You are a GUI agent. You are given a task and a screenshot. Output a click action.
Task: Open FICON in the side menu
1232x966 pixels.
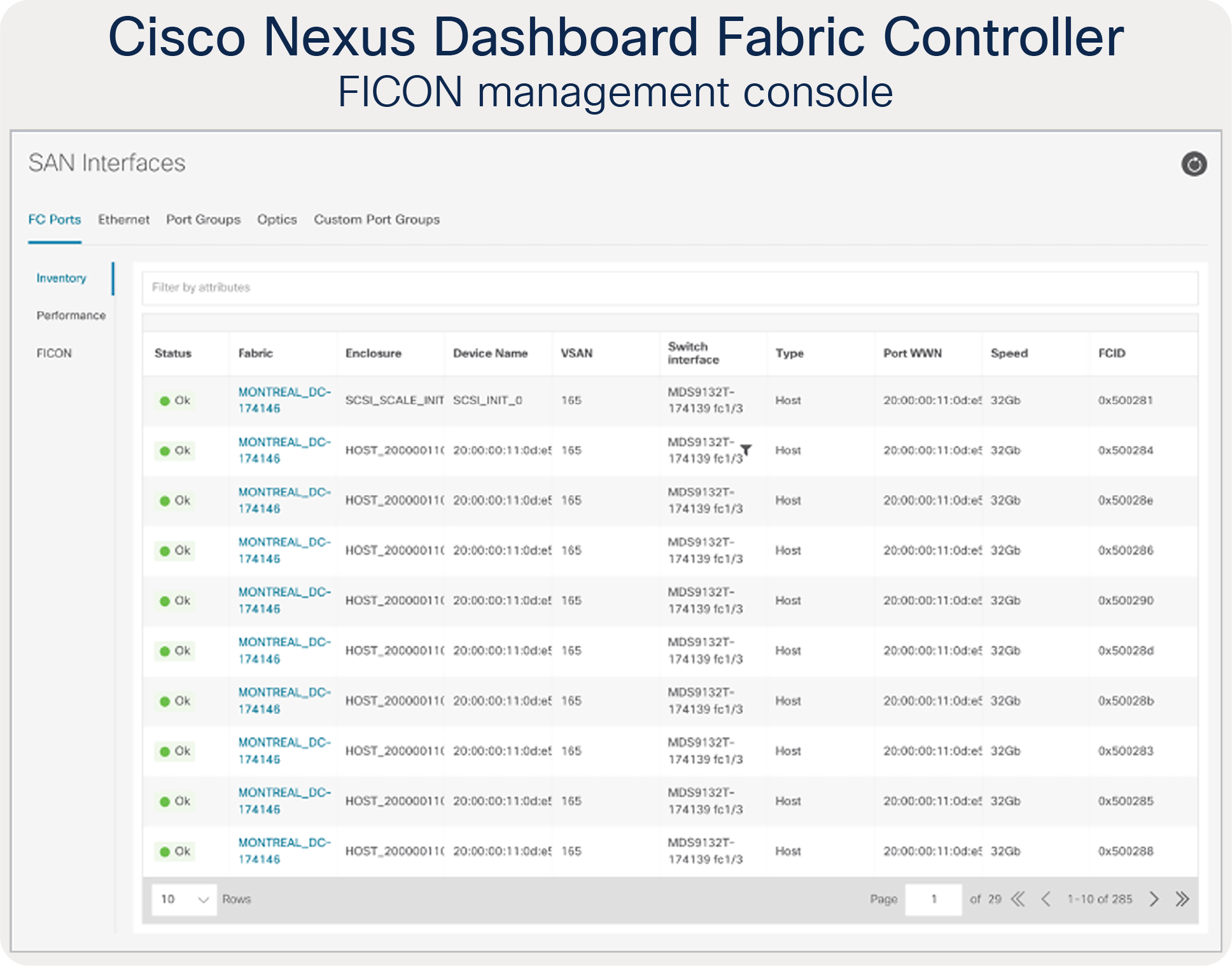tap(54, 353)
